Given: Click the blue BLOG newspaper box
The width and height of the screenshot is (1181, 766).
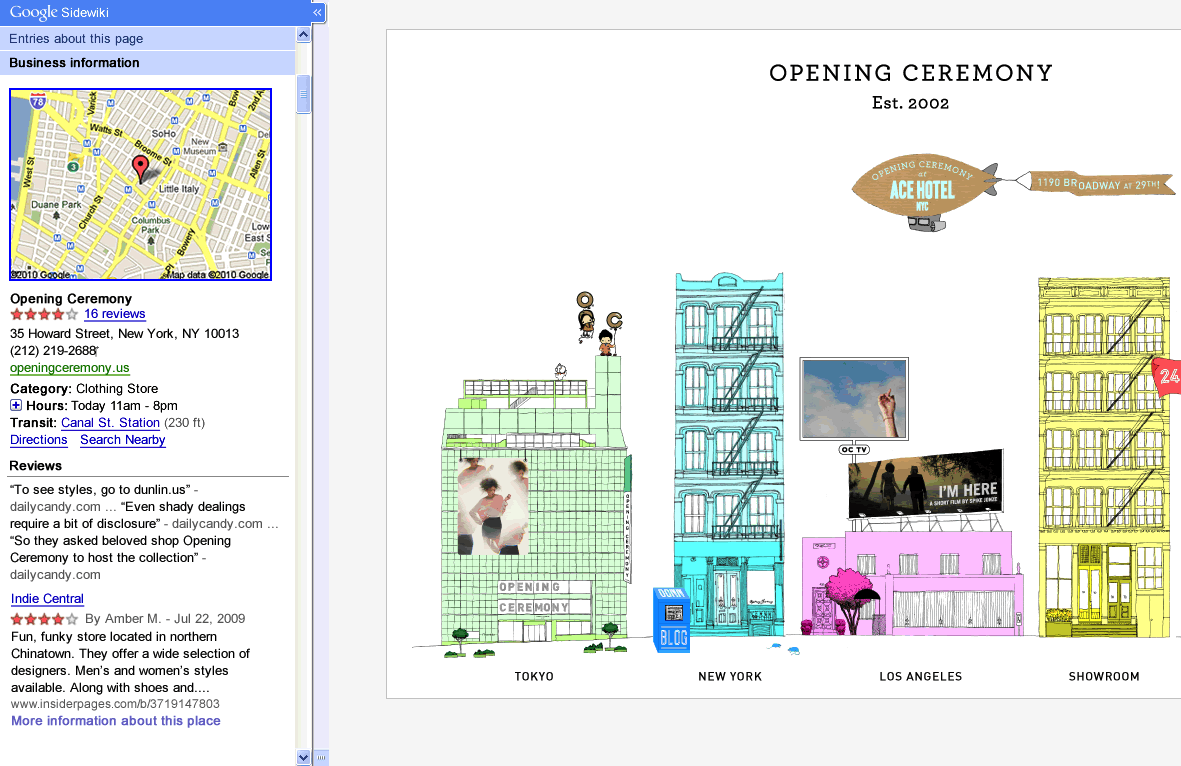Looking at the screenshot, I should tap(671, 619).
